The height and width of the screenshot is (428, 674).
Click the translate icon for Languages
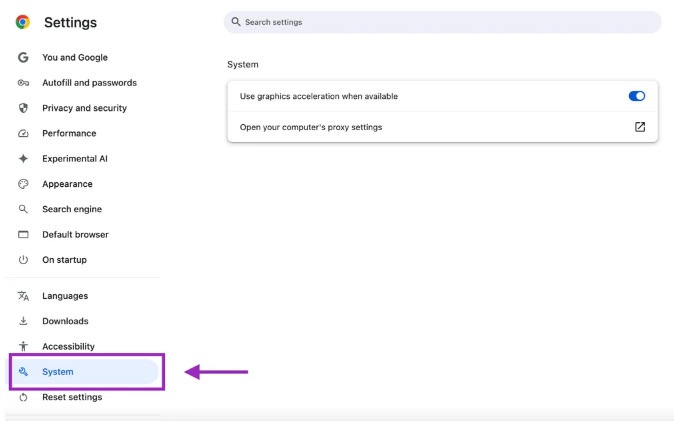[x=23, y=296]
